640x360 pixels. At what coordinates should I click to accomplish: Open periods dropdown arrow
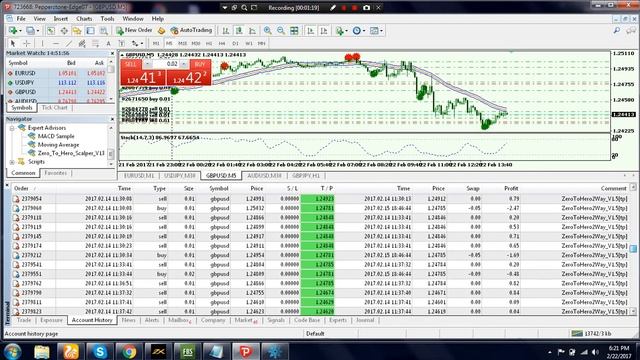(364, 31)
